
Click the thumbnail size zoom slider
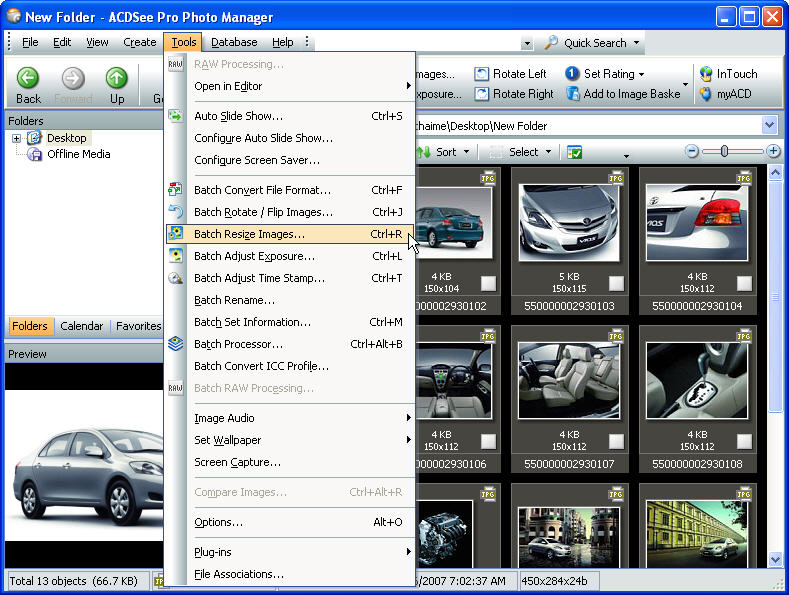(x=725, y=151)
